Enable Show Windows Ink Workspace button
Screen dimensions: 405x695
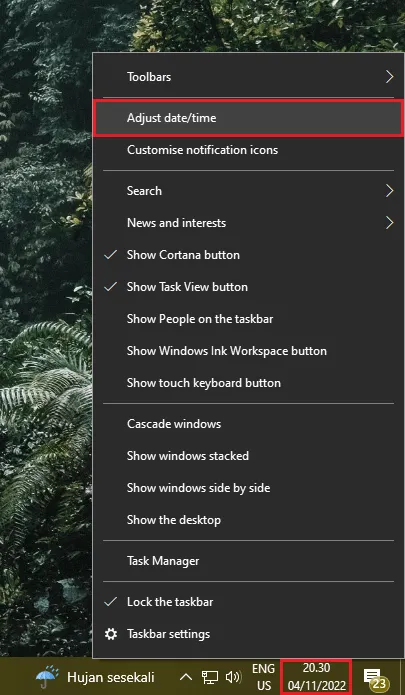249,351
